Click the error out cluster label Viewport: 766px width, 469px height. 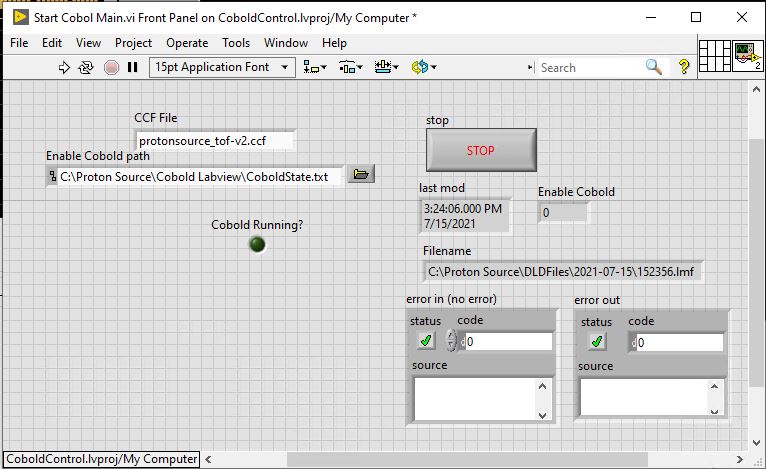[x=597, y=300]
